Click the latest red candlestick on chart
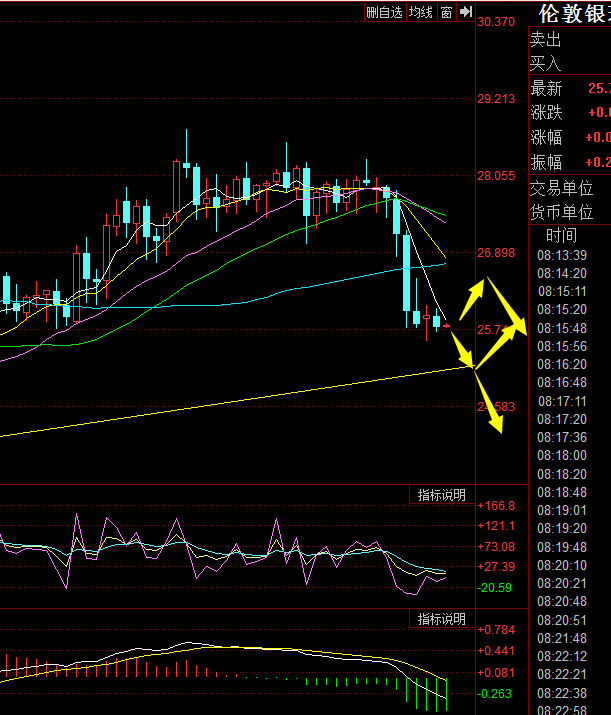This screenshot has width=611, height=715. tap(447, 326)
